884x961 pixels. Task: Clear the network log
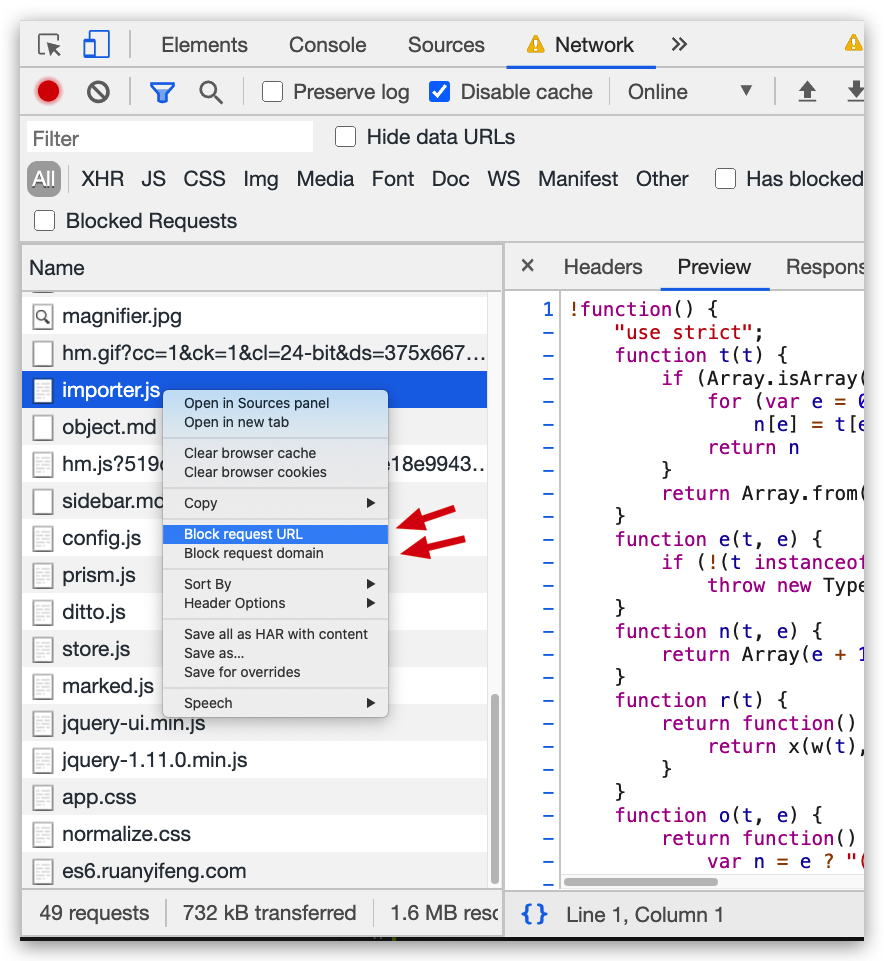pos(98,92)
